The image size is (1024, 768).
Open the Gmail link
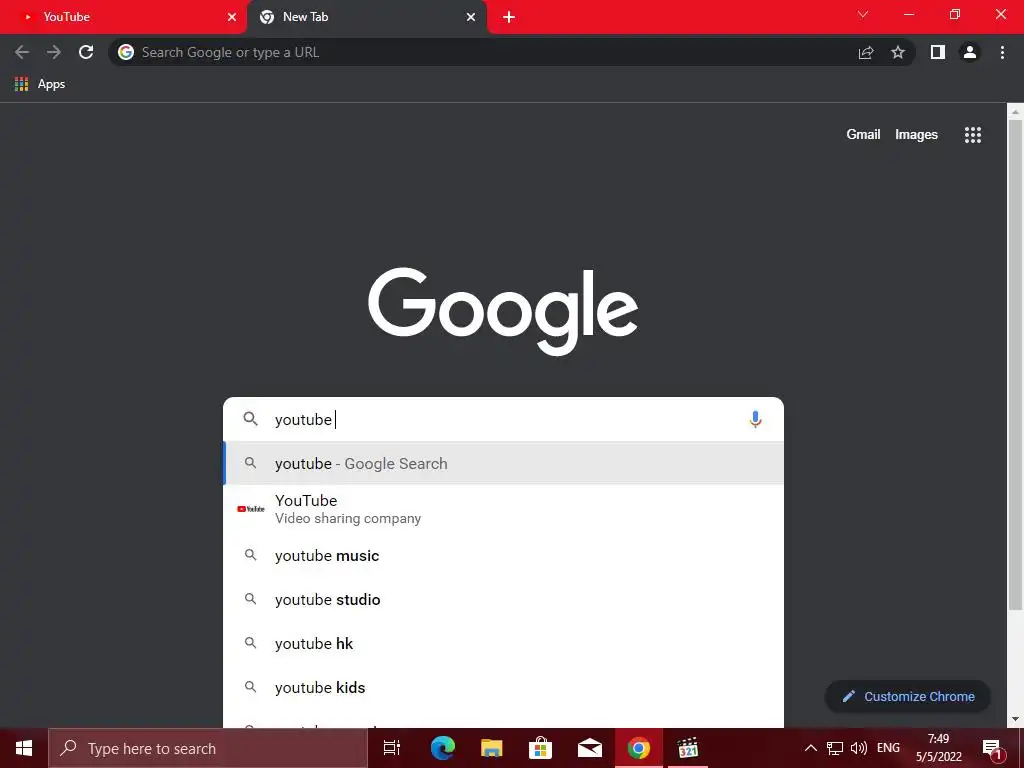coord(863,135)
